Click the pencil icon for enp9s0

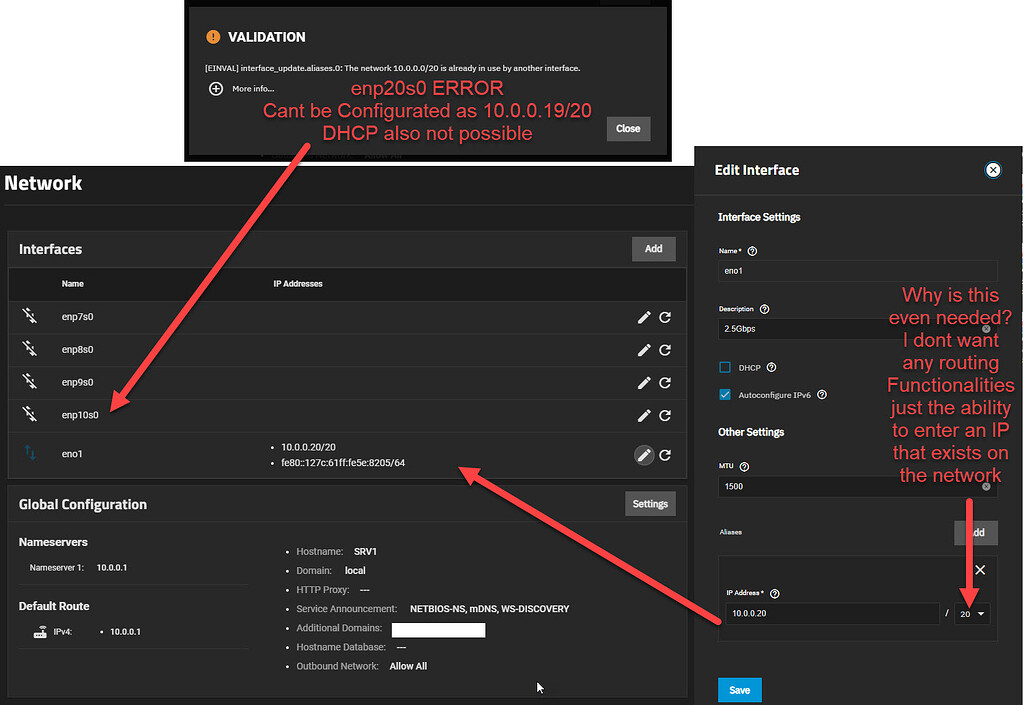pyautogui.click(x=644, y=383)
